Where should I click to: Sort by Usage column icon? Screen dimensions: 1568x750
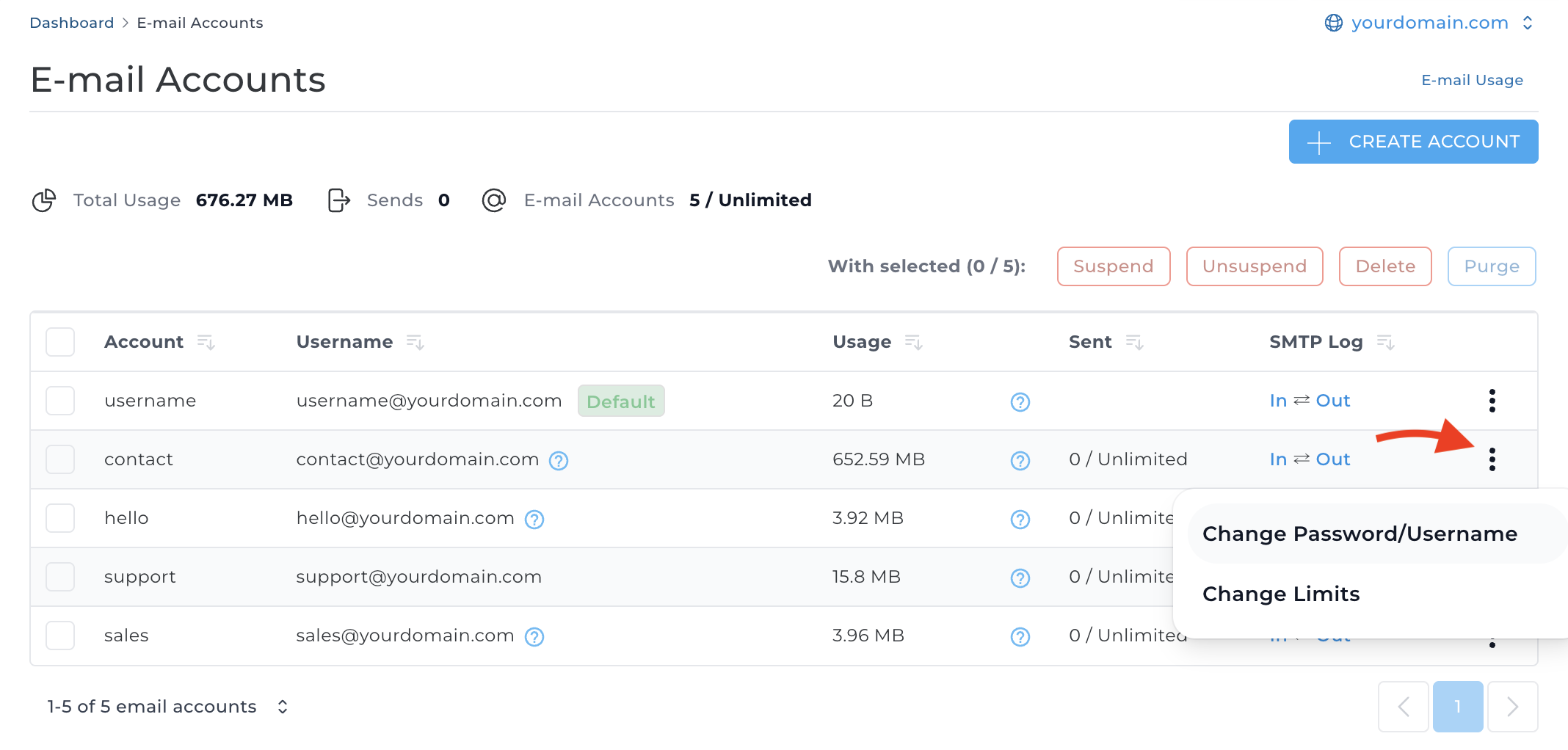tap(913, 342)
